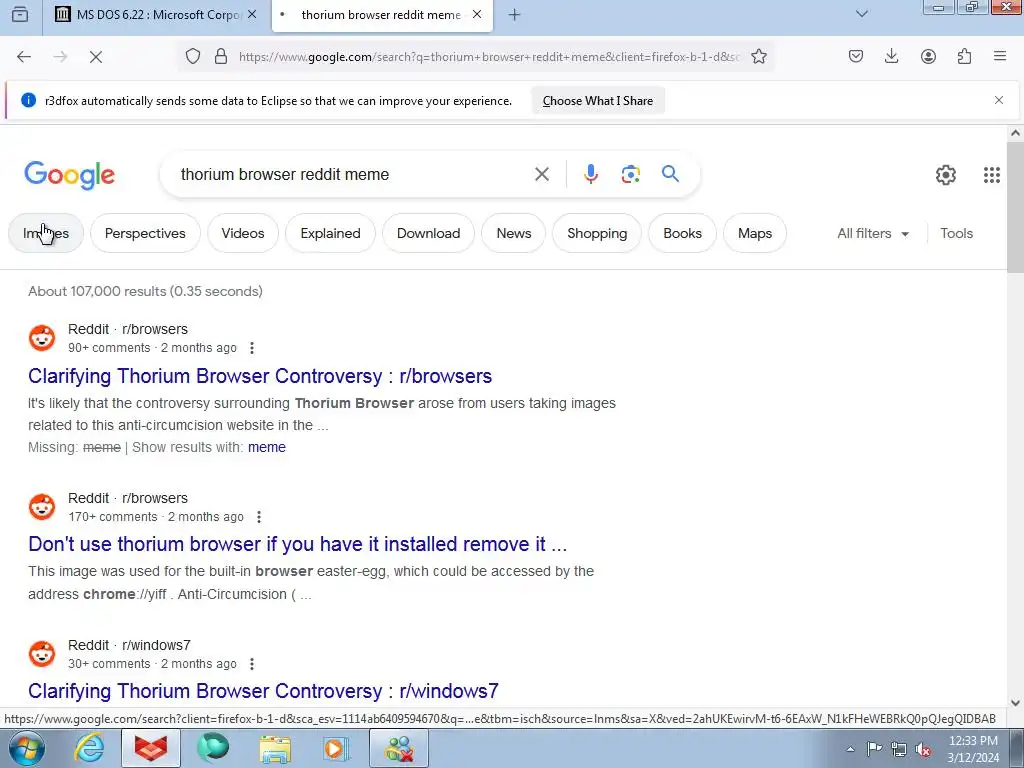Open Google Lens image search icon
This screenshot has height=768, width=1024.
click(630, 174)
